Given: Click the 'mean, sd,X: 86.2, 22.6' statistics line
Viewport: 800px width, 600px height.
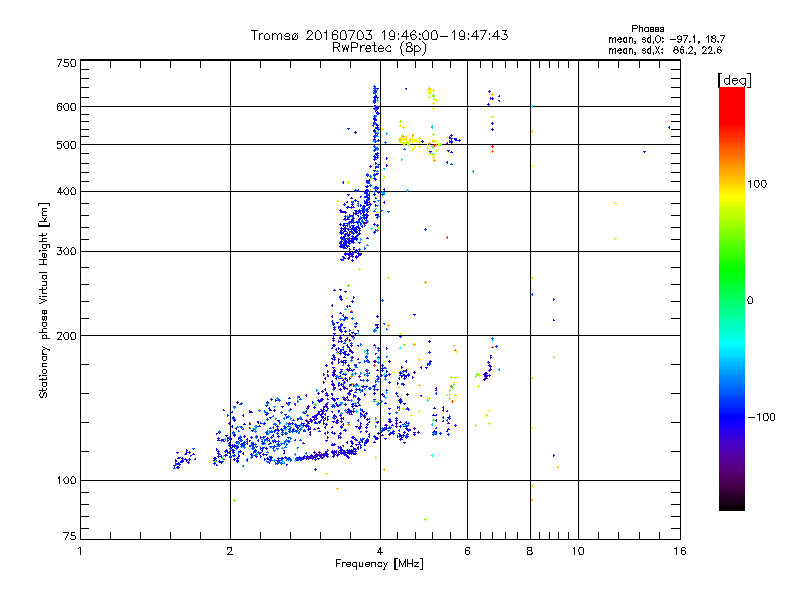Looking at the screenshot, I should coord(665,50).
